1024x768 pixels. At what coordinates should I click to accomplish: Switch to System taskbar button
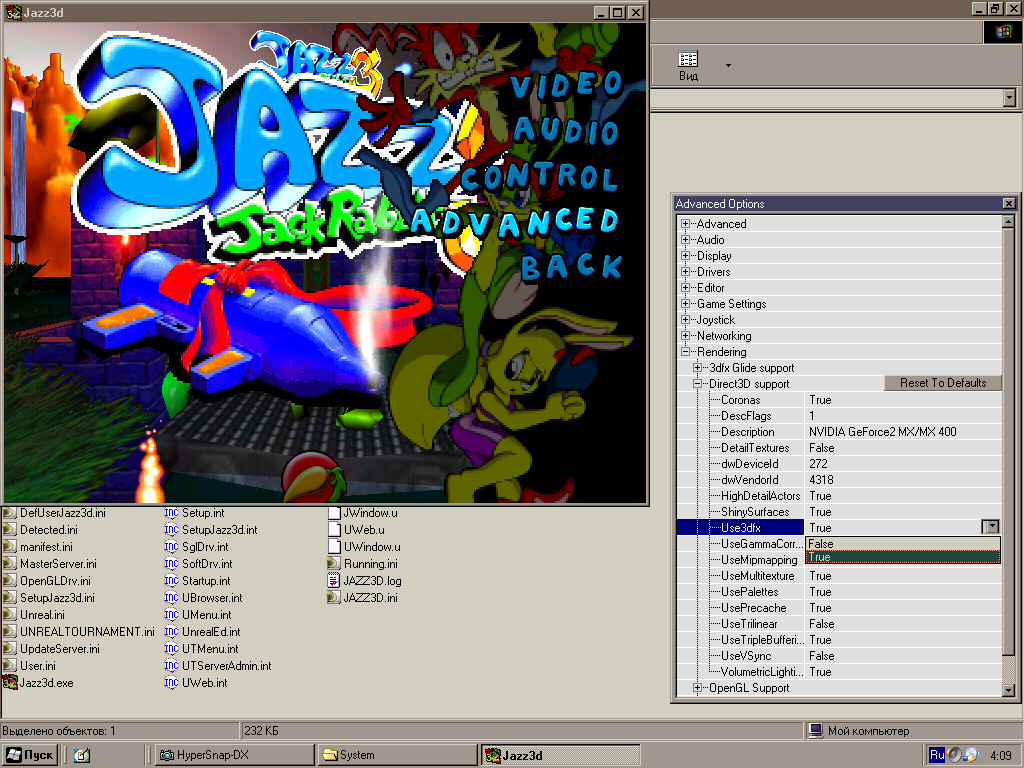click(x=398, y=755)
